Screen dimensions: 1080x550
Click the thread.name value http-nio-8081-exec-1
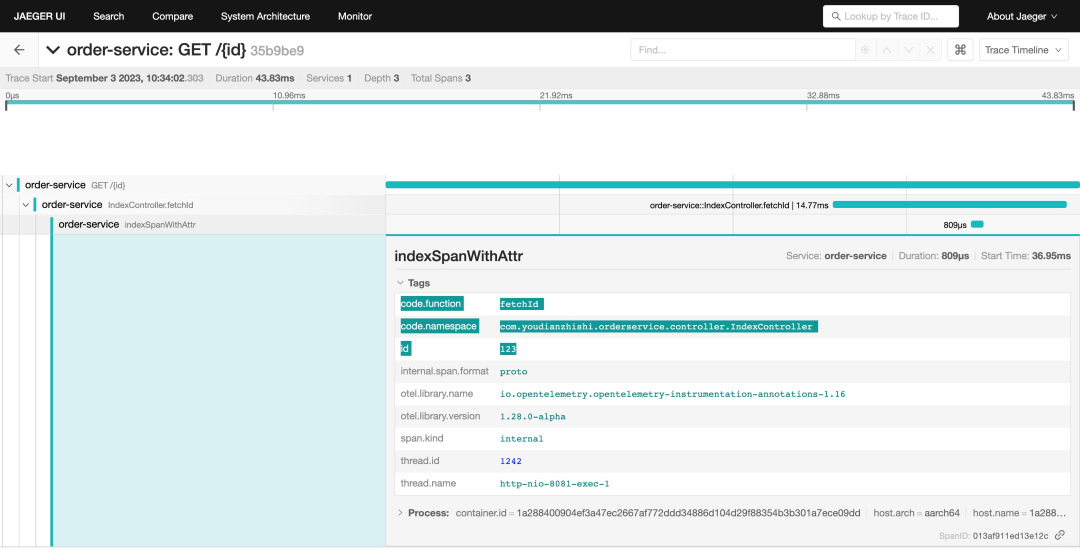pos(554,484)
